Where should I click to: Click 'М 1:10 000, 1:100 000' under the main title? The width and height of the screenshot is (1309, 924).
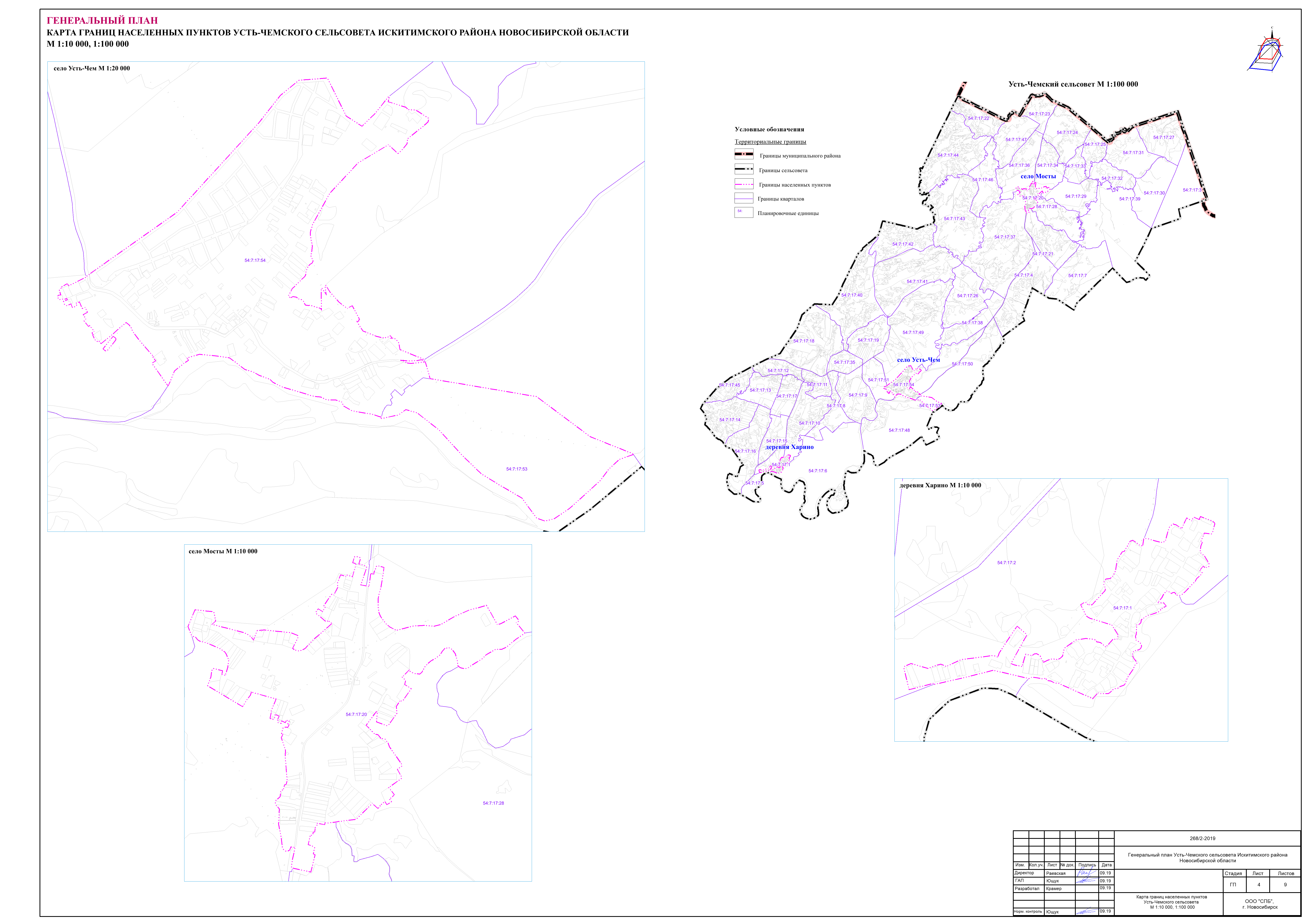click(88, 44)
